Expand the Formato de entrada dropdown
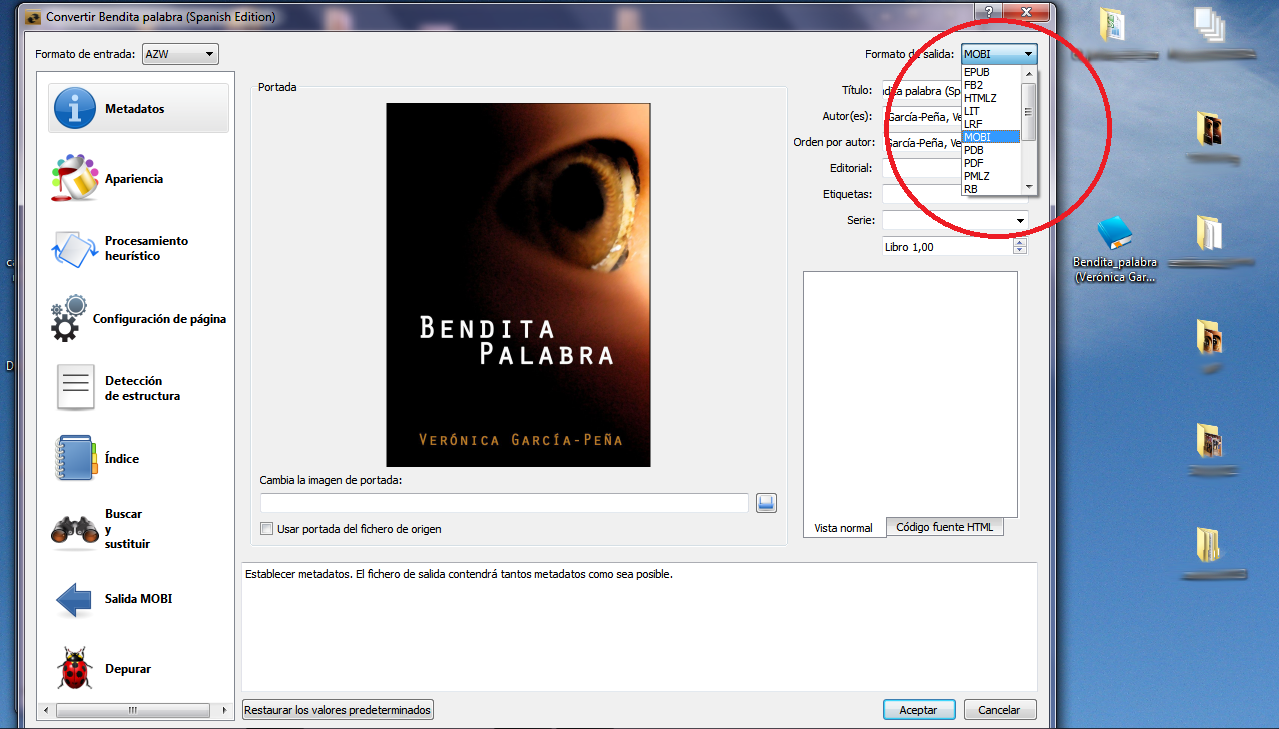The width and height of the screenshot is (1279, 729). (x=180, y=54)
